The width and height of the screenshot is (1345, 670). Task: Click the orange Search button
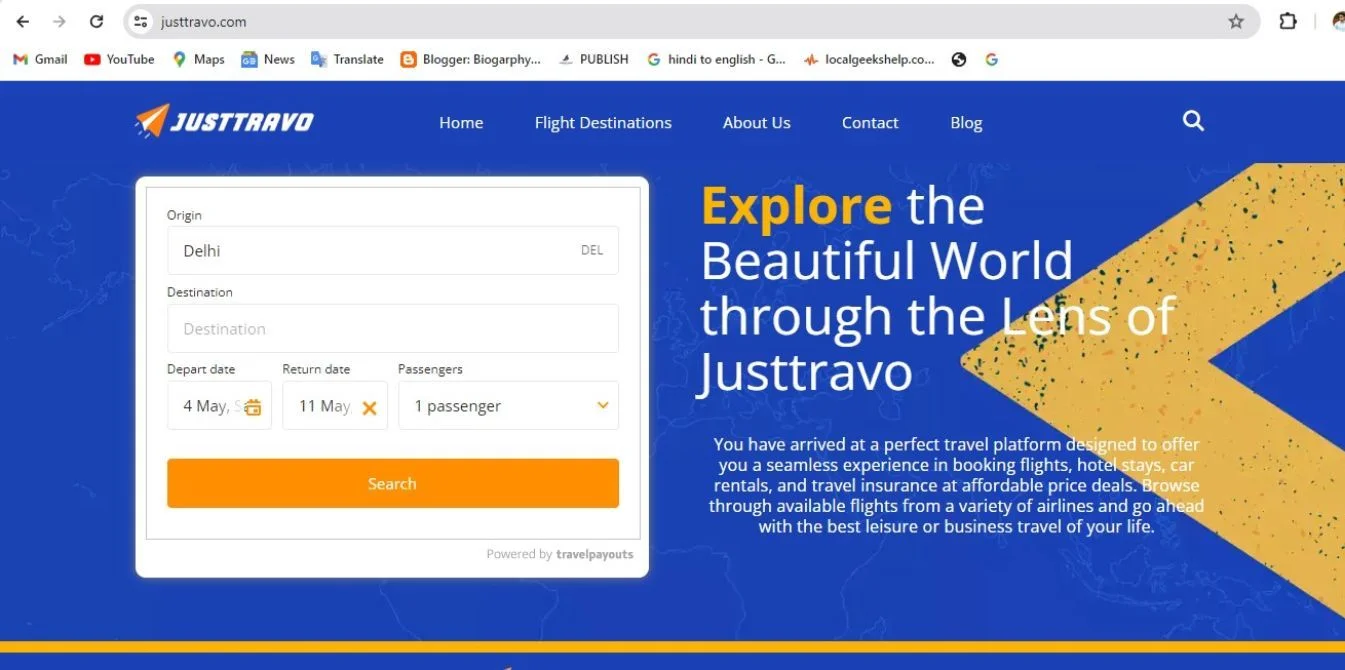pyautogui.click(x=393, y=483)
